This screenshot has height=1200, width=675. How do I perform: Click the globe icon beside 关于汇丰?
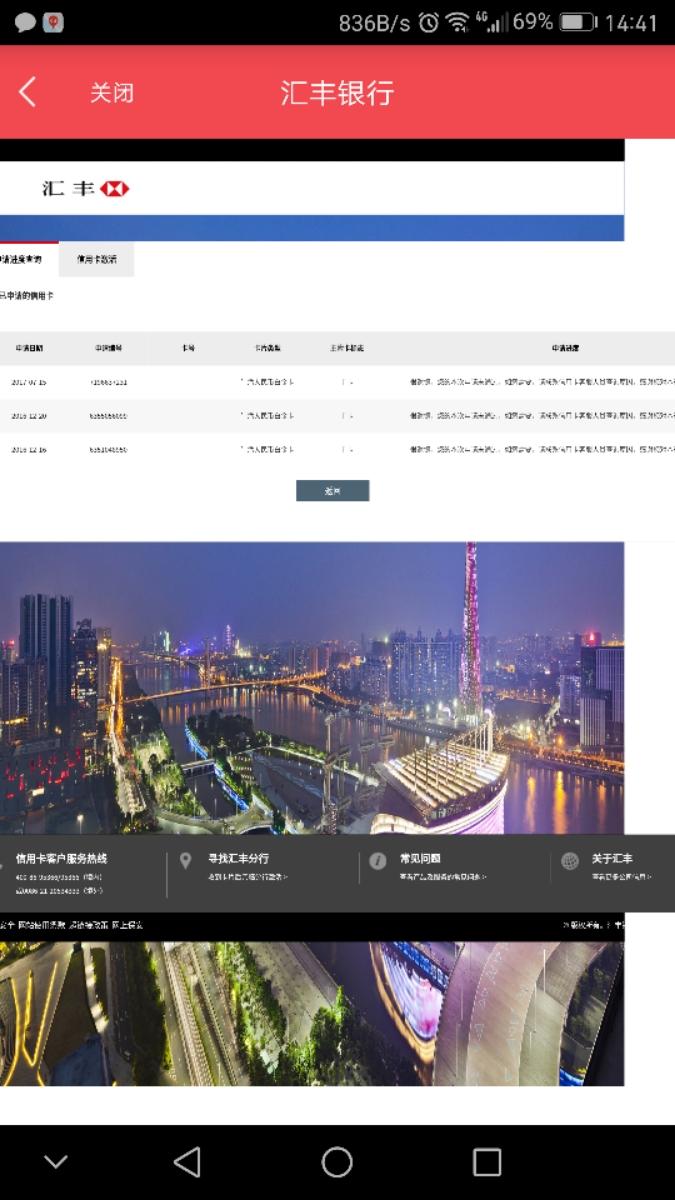[570, 861]
